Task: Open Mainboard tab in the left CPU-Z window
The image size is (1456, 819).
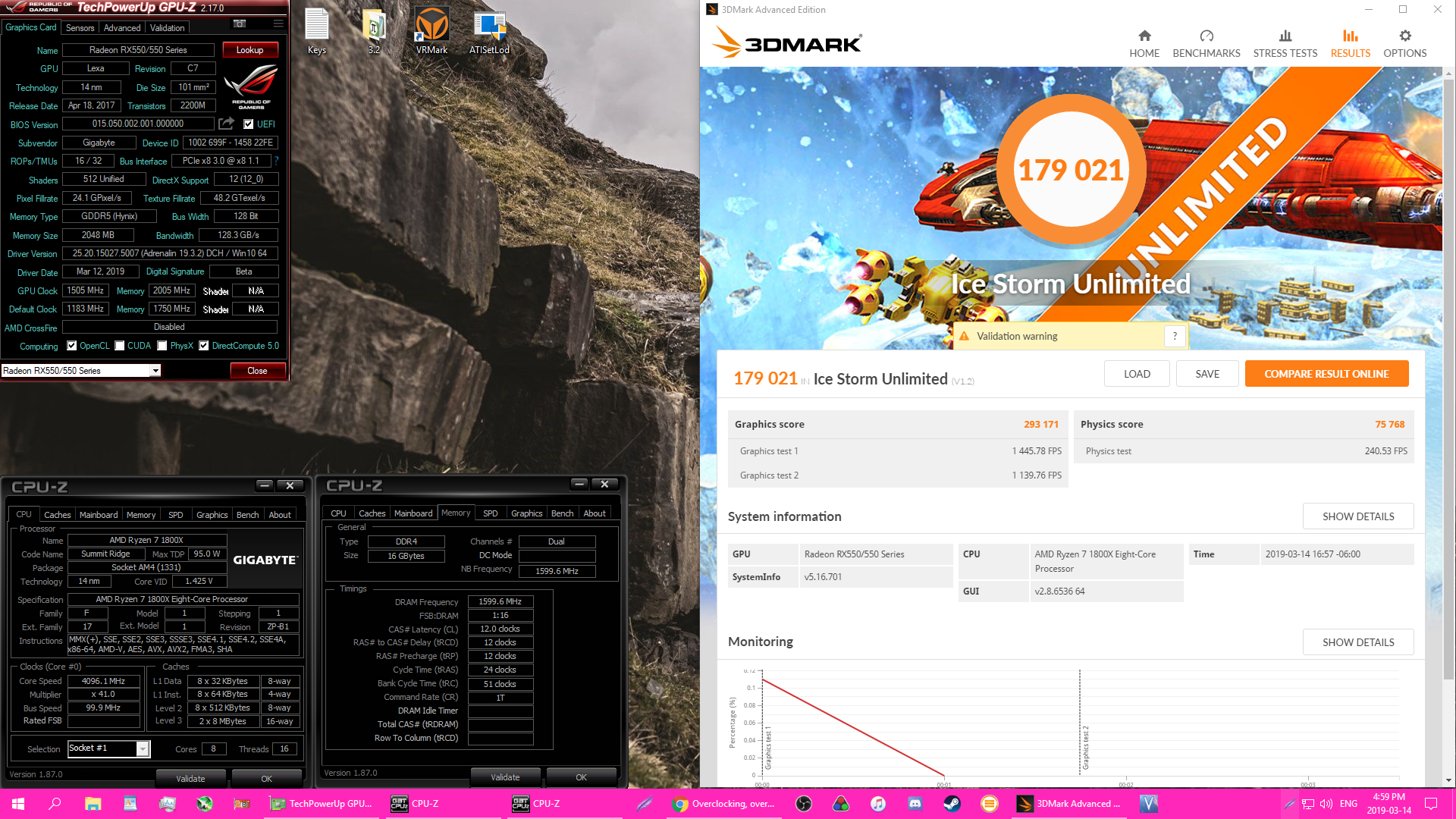Action: click(99, 515)
